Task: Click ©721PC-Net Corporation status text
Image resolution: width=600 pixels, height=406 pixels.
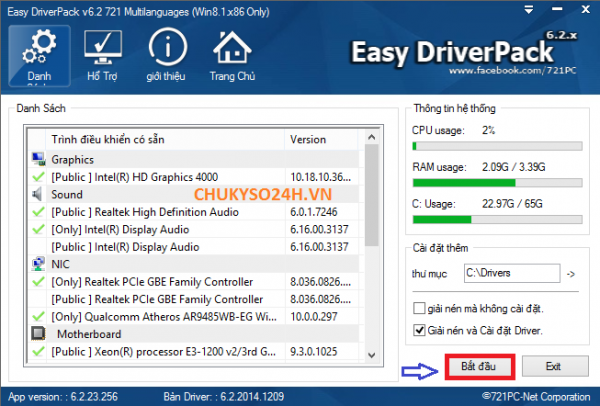Action: (x=536, y=396)
